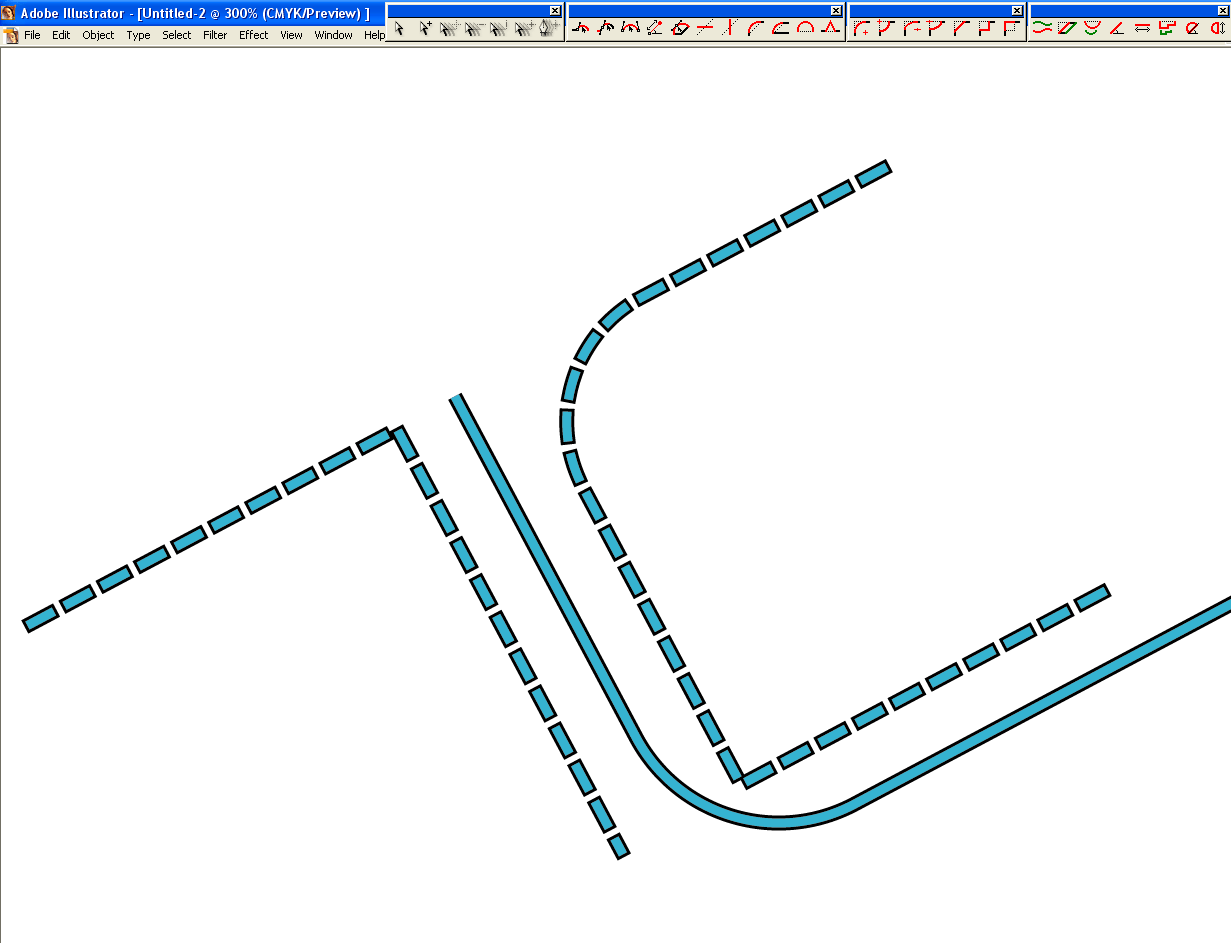
Task: Select the red and green nested arcs tool
Action: 1092,28
